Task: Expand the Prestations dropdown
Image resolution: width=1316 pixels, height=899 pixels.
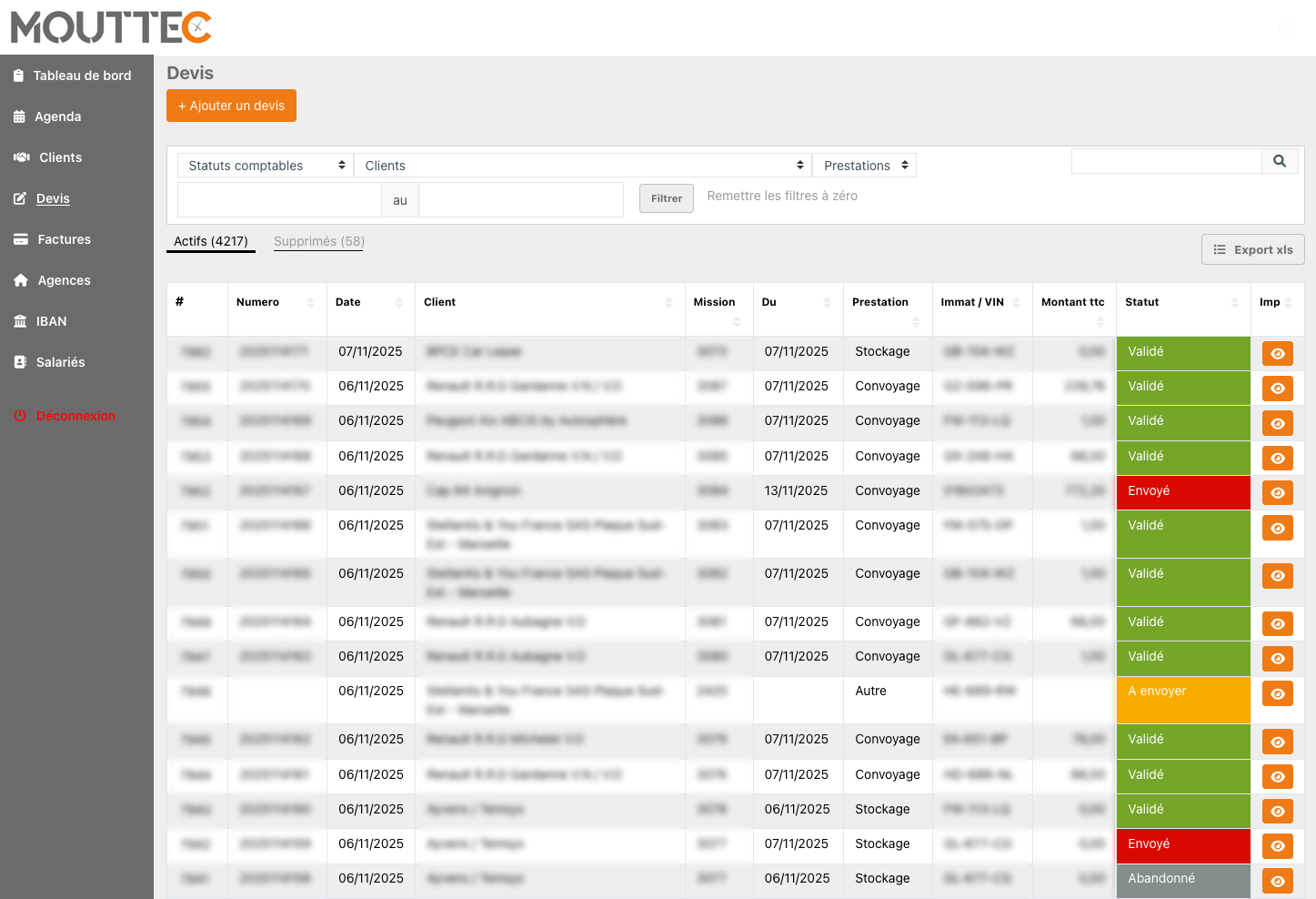Action: tap(864, 166)
